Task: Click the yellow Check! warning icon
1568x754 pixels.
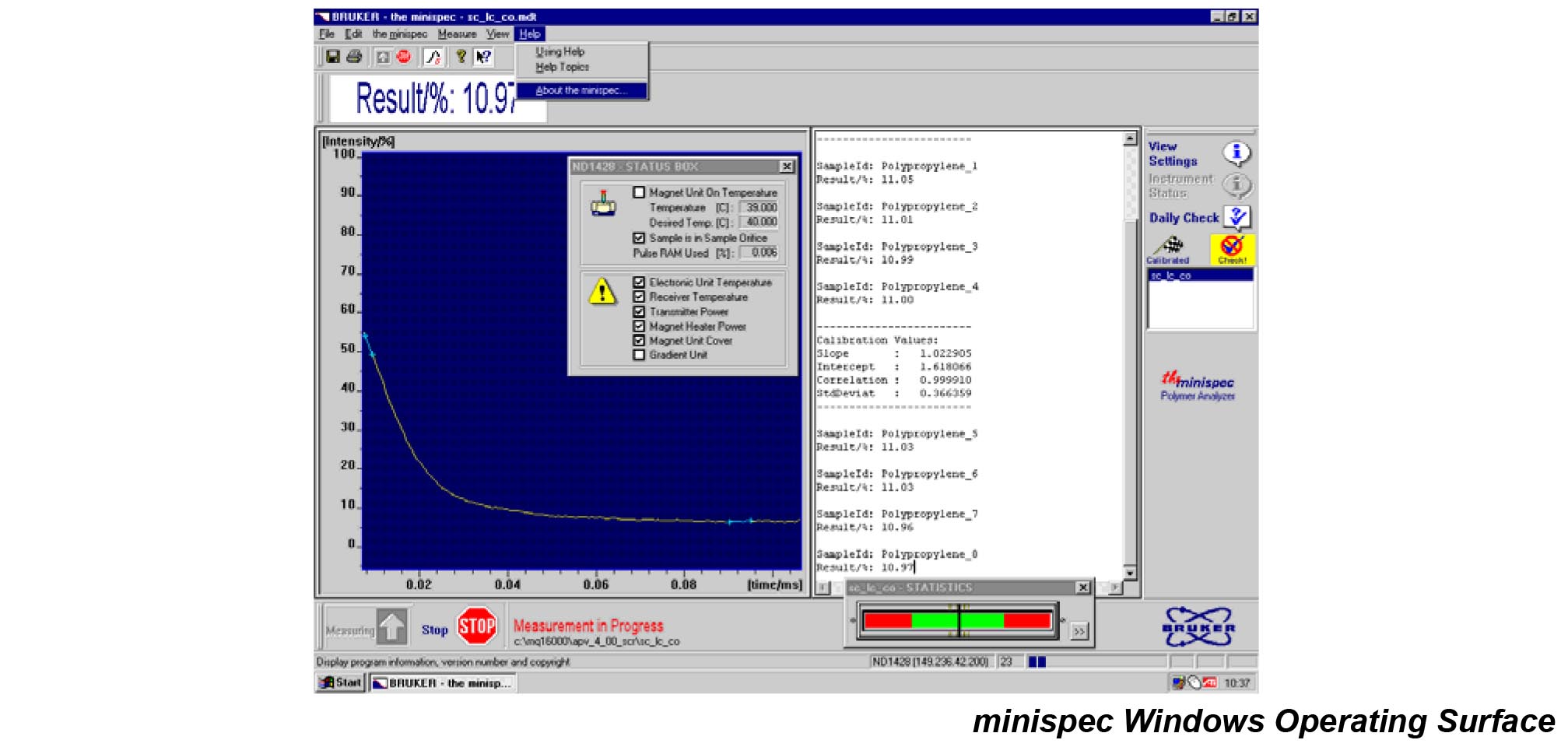Action: click(1232, 249)
